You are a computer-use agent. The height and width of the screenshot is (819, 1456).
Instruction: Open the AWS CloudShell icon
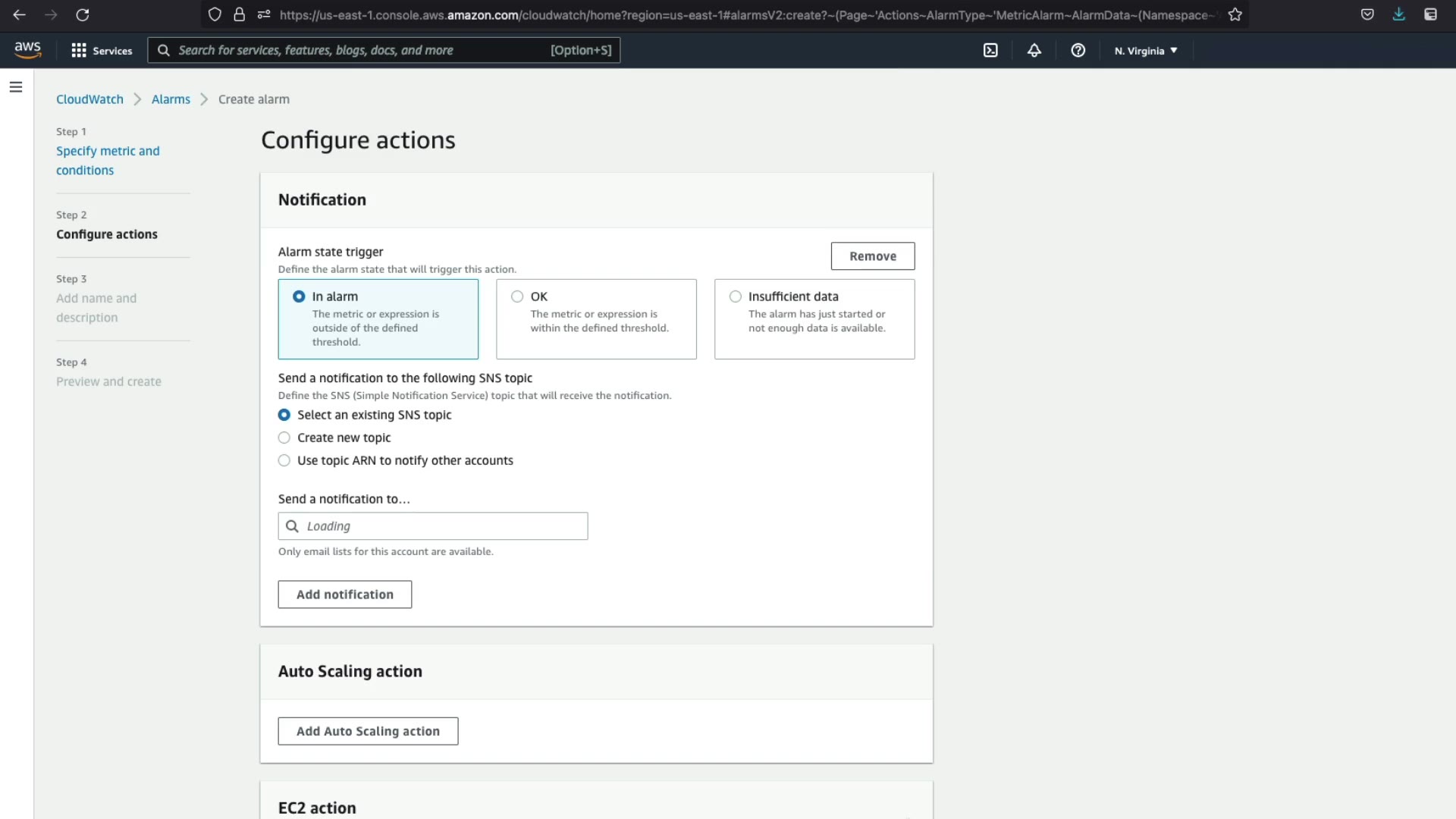pos(990,50)
